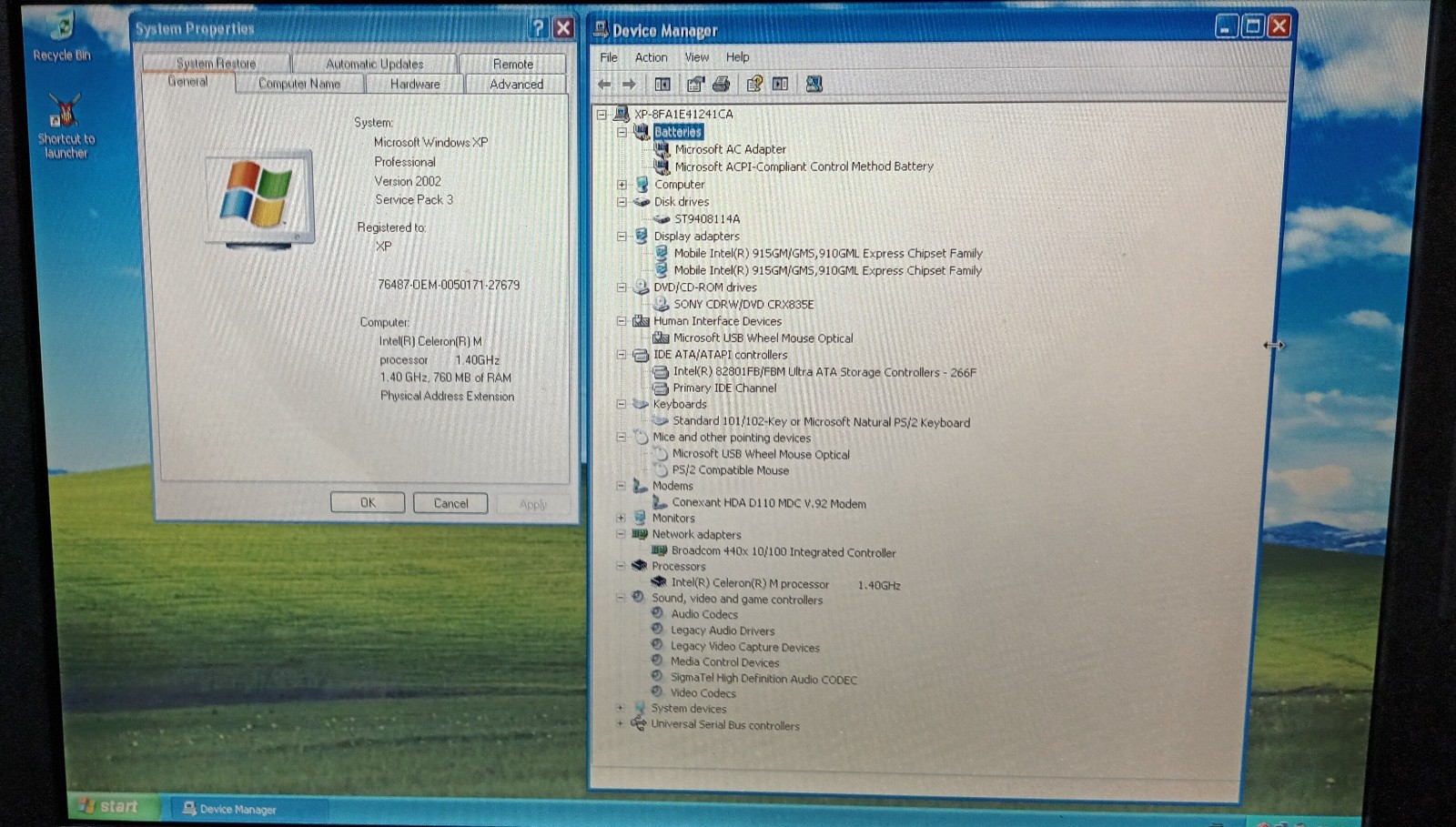Click the show/hide console tree toolbar icon
The width and height of the screenshot is (1456, 827).
(662, 84)
